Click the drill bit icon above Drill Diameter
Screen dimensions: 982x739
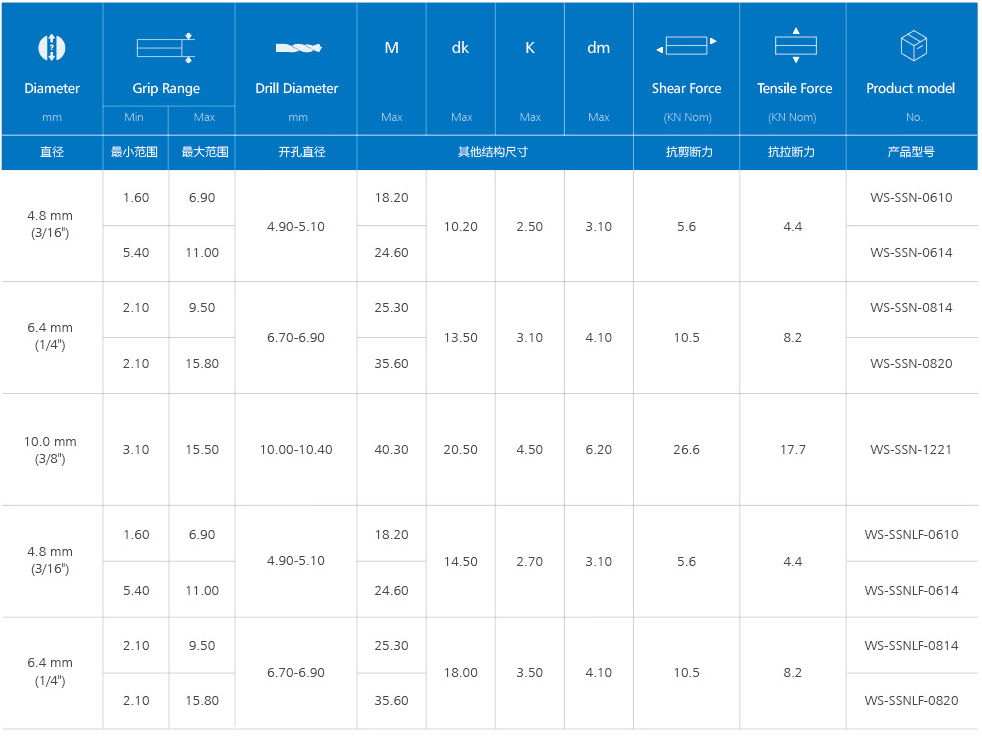pos(295,46)
